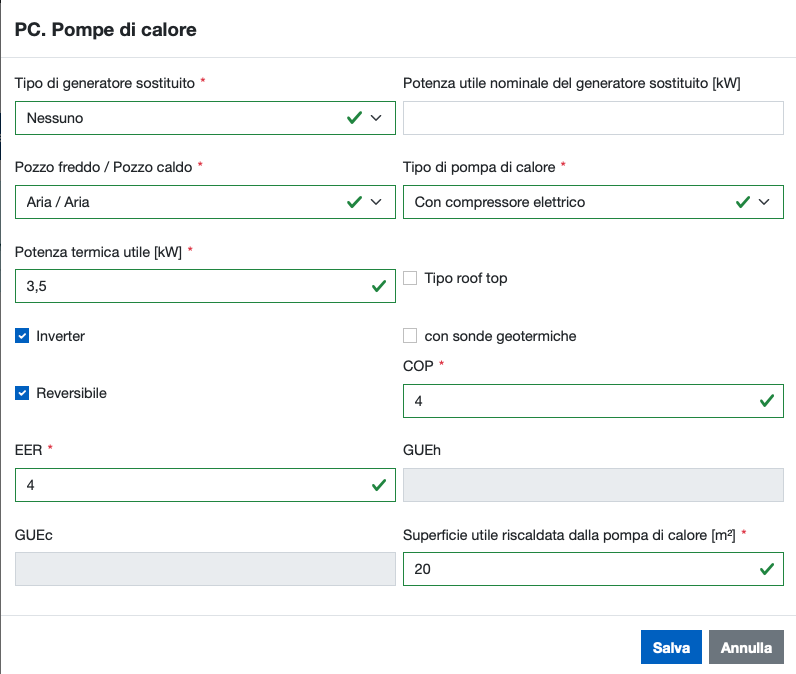796x674 pixels.
Task: Click the Salva button
Action: coord(671,647)
